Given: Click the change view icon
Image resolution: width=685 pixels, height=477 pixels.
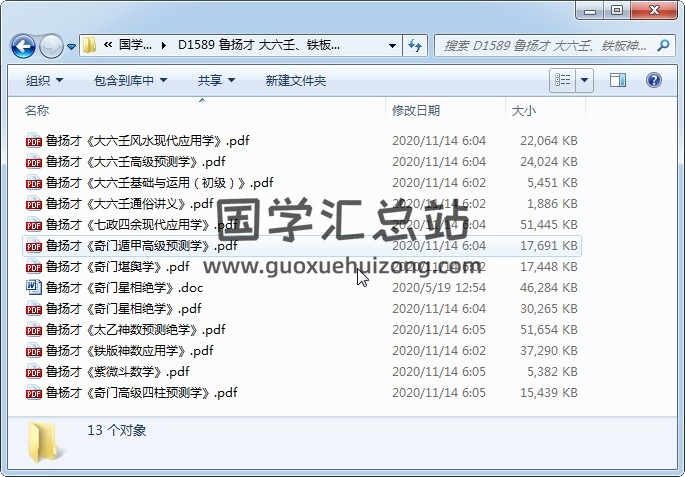Looking at the screenshot, I should click(x=562, y=80).
